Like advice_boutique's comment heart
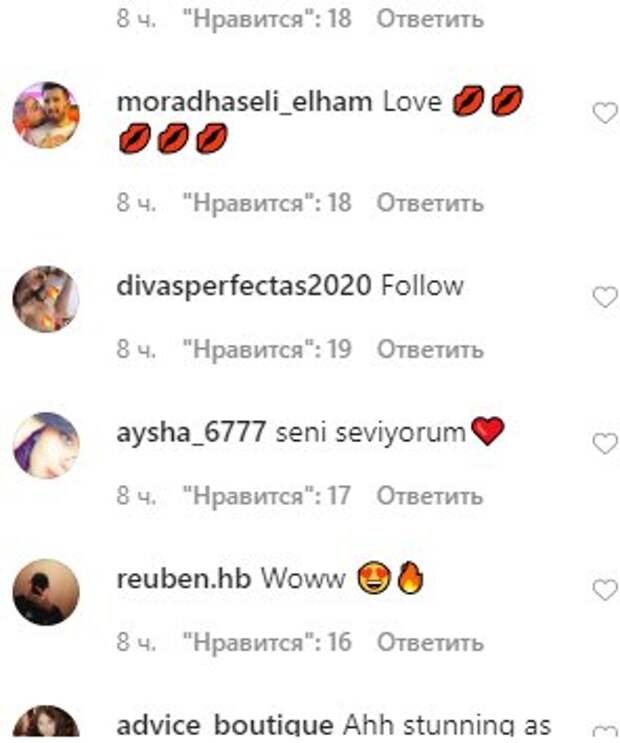Viewport: 620px width, 743px height. point(605,734)
